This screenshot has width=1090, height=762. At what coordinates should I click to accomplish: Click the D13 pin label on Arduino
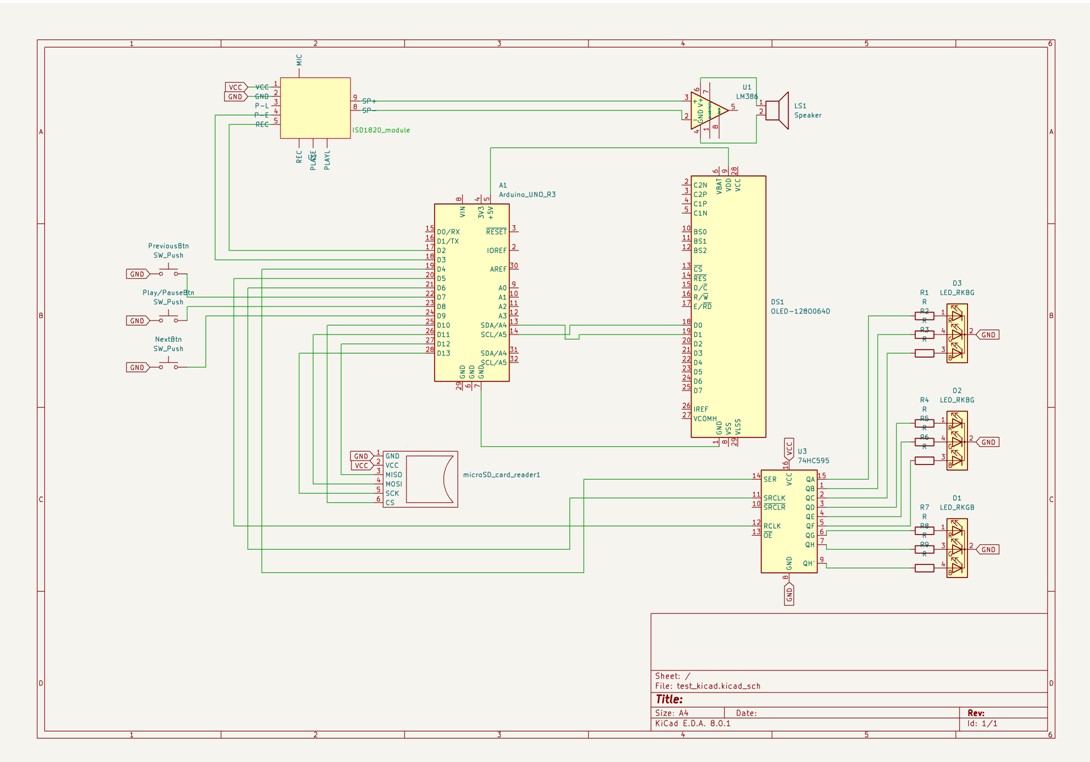[x=444, y=353]
